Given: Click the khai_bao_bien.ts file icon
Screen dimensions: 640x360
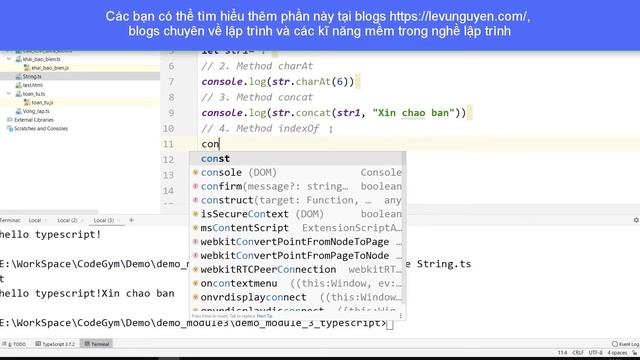Looking at the screenshot, I should tap(18, 59).
